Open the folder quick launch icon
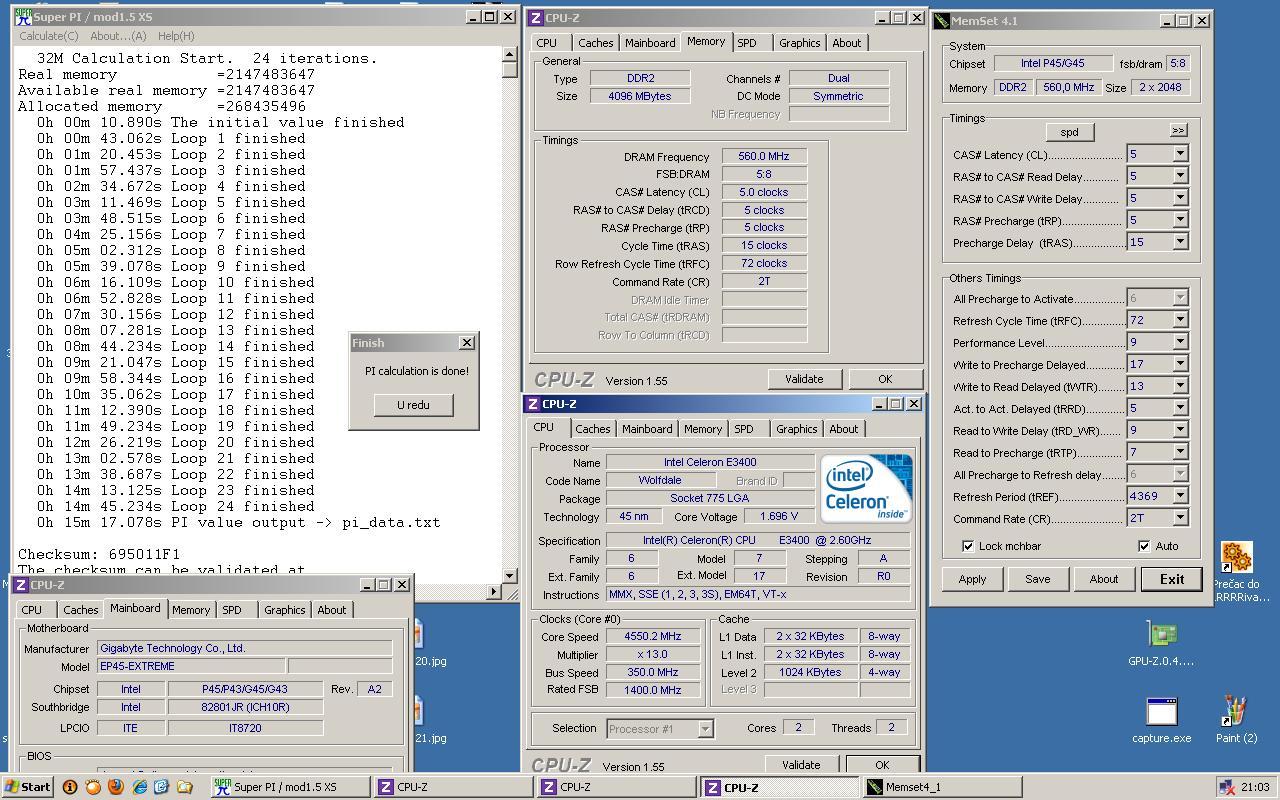Viewport: 1280px width, 800px height. pos(184,787)
